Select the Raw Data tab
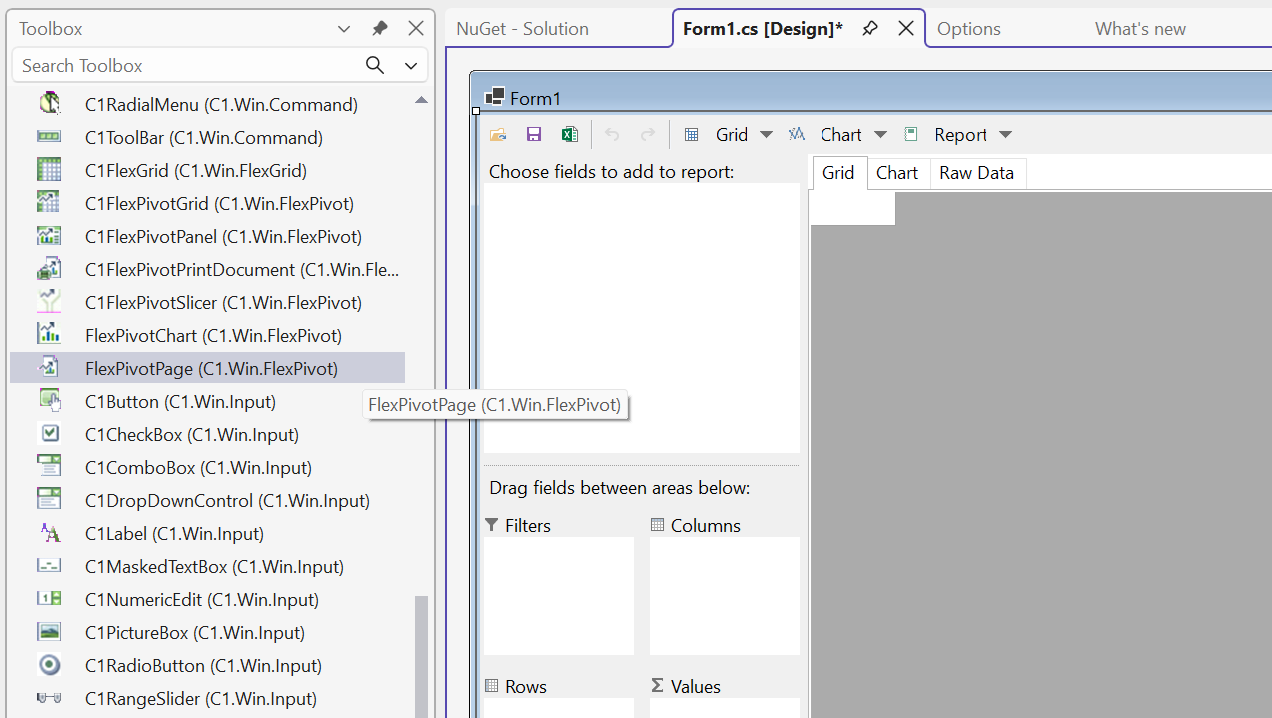Screen dimensions: 1272x718 977,173
